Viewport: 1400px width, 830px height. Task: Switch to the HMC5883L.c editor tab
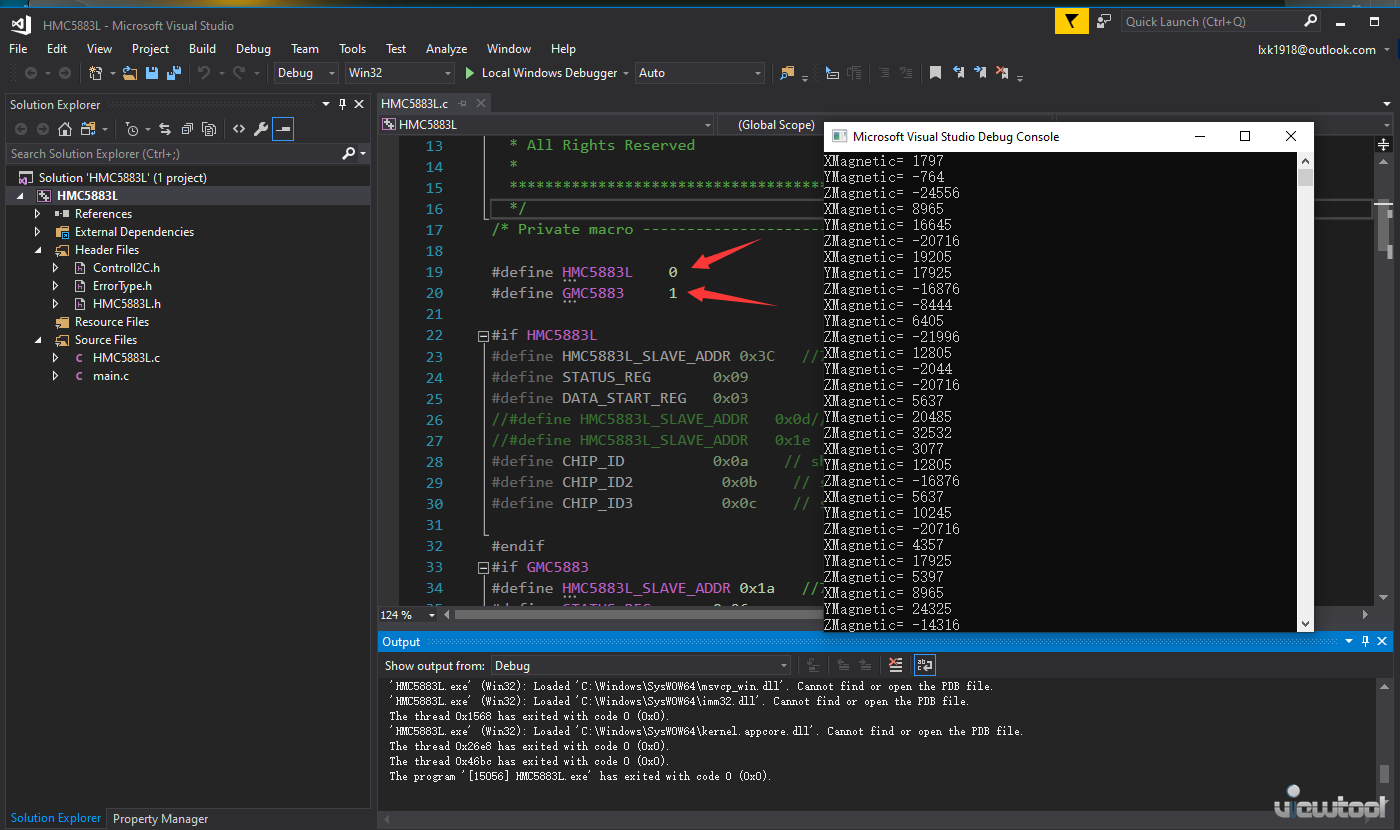pos(415,104)
